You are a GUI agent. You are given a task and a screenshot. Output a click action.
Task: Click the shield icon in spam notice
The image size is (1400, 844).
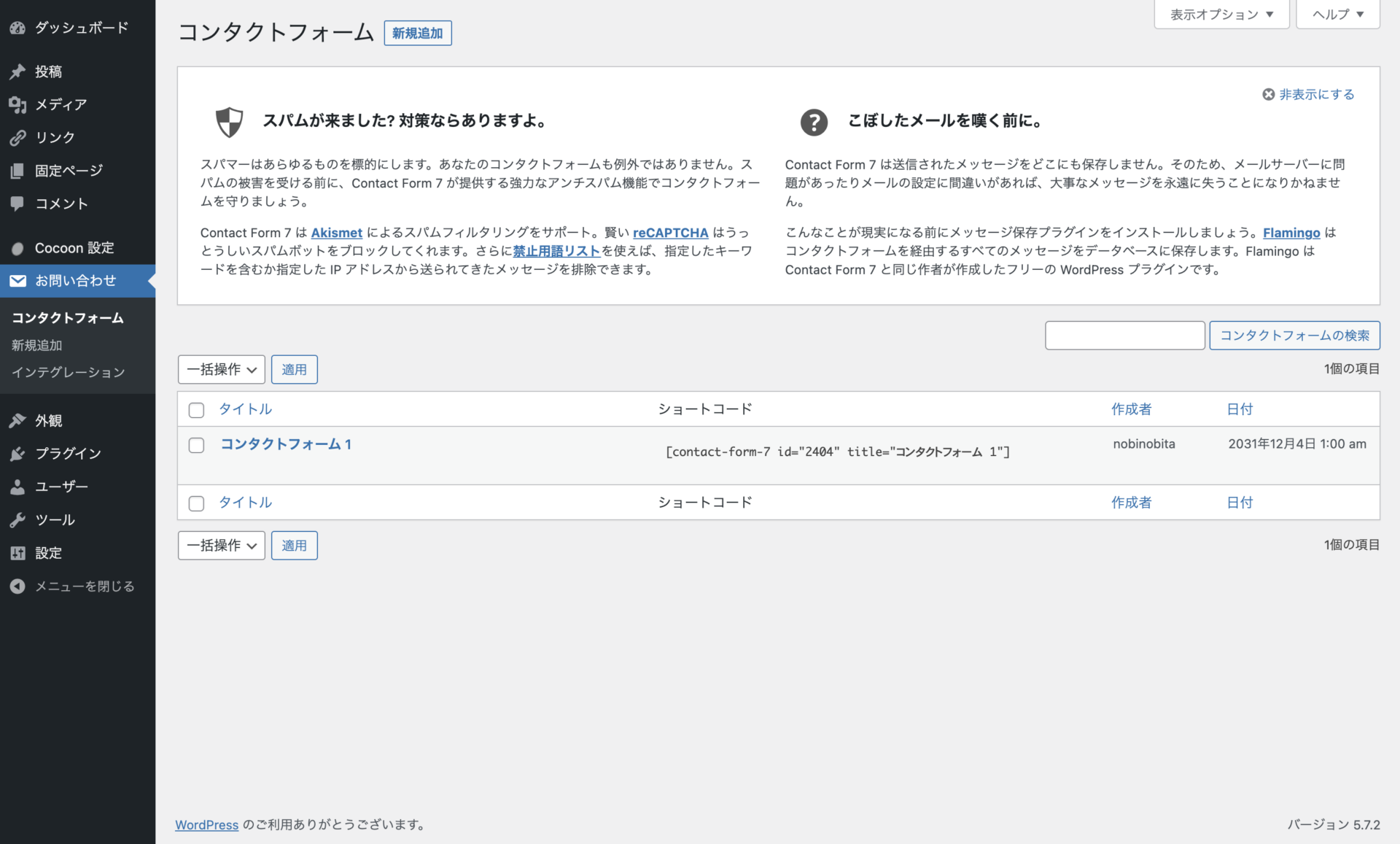[229, 122]
